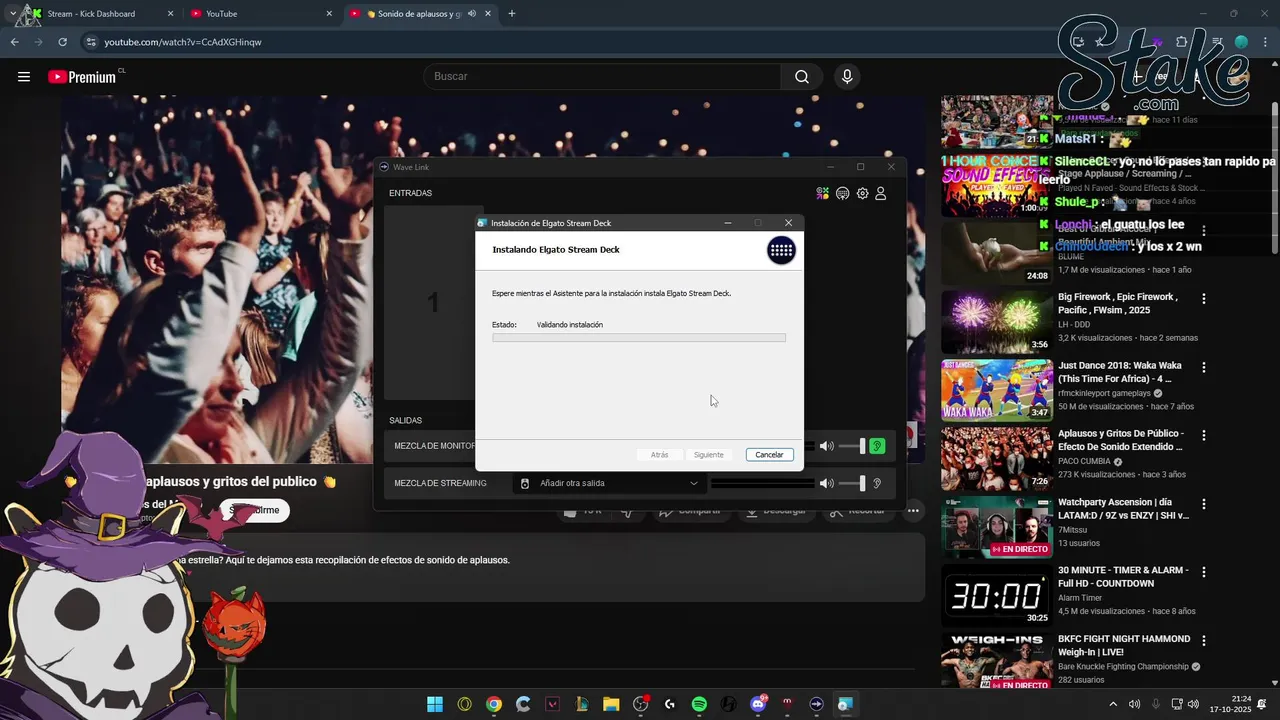The height and width of the screenshot is (720, 1280).
Task: Click the Atrás installer button
Action: 660,455
